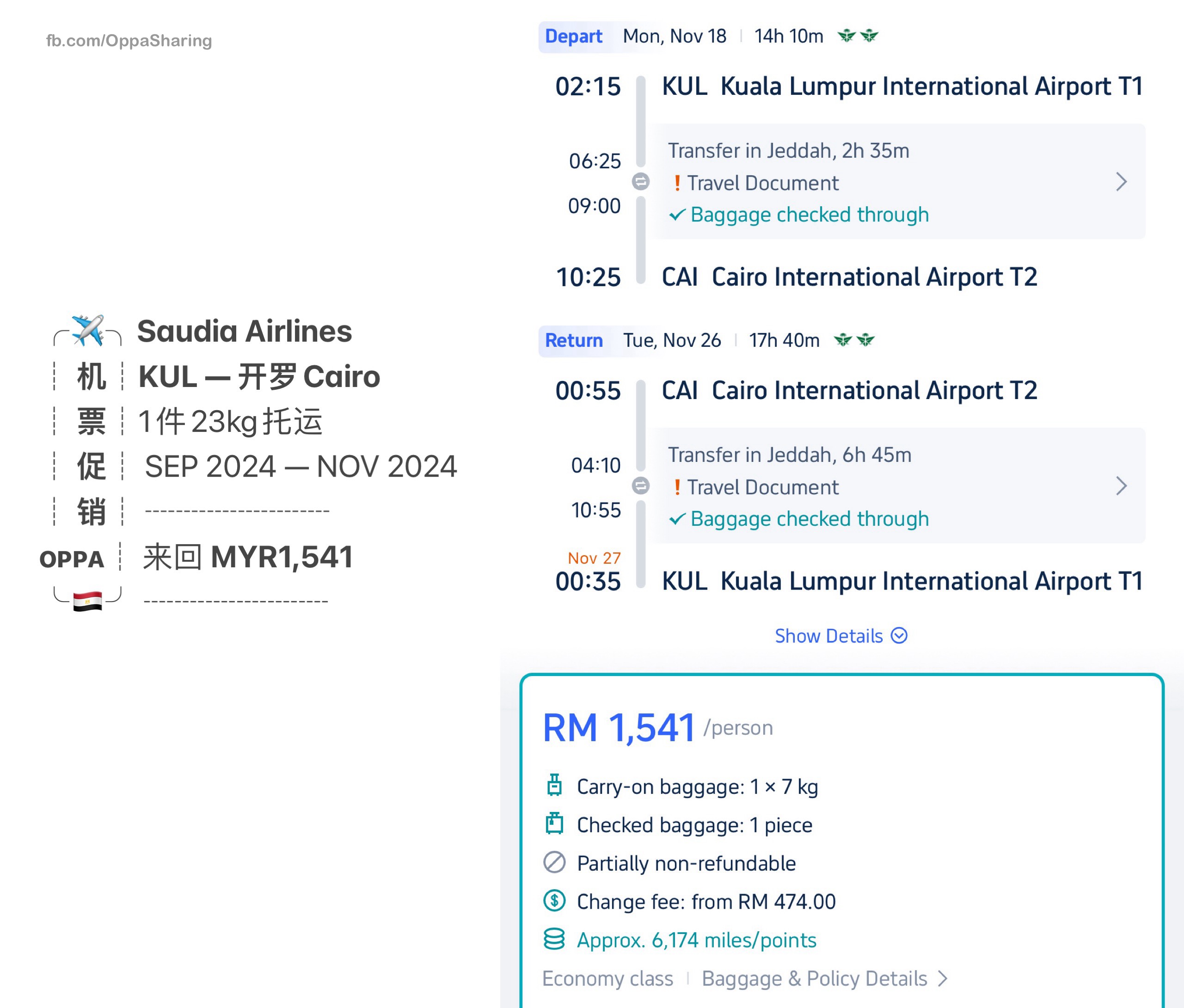Click the checked baggage luggage icon
Viewport: 1184px width, 1008px height.
[554, 824]
